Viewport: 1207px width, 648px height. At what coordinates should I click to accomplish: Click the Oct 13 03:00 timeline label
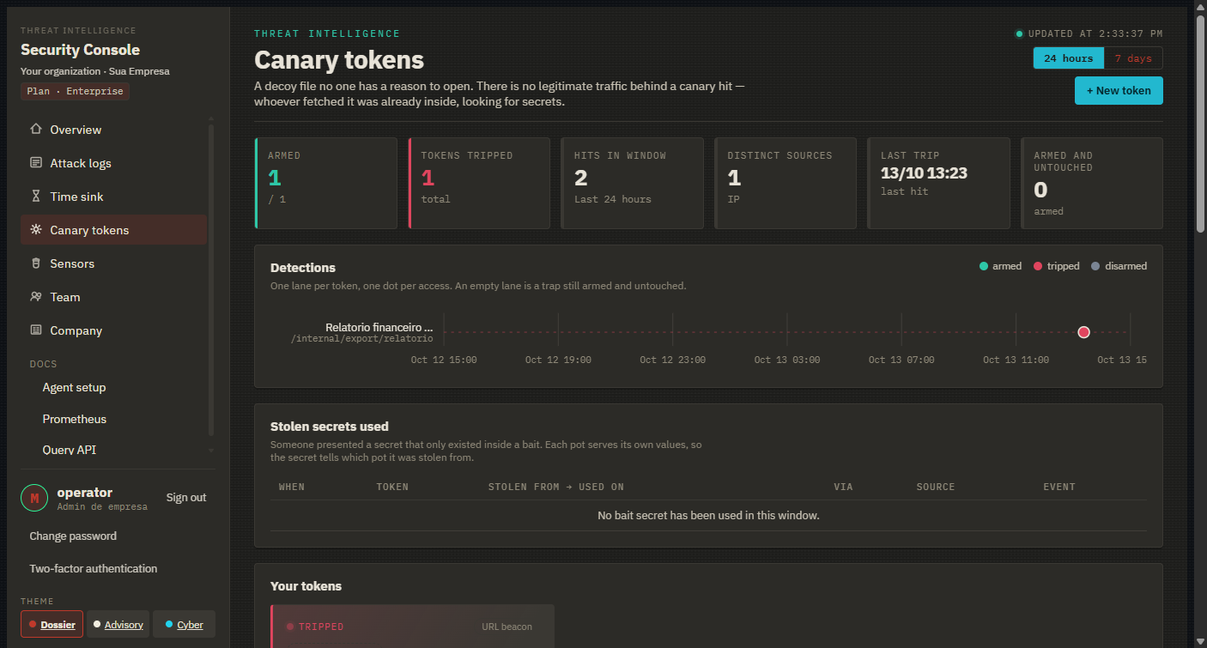coord(787,360)
